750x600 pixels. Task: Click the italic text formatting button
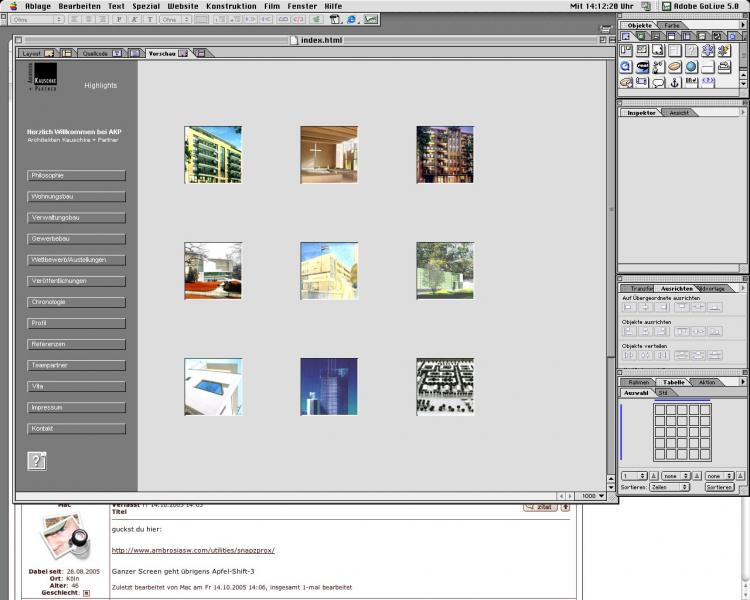pos(135,19)
